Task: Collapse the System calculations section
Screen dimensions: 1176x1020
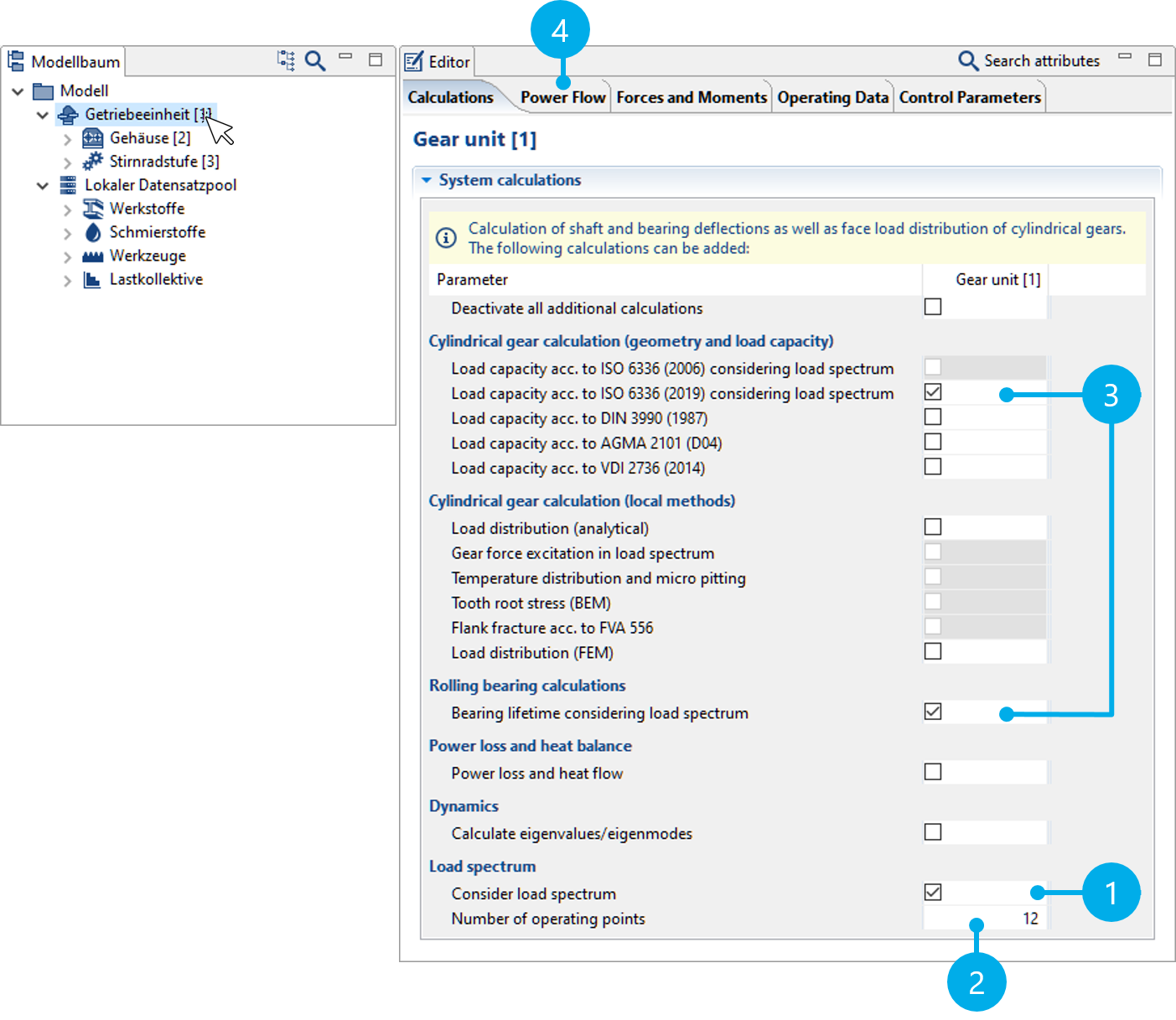Action: tap(426, 180)
